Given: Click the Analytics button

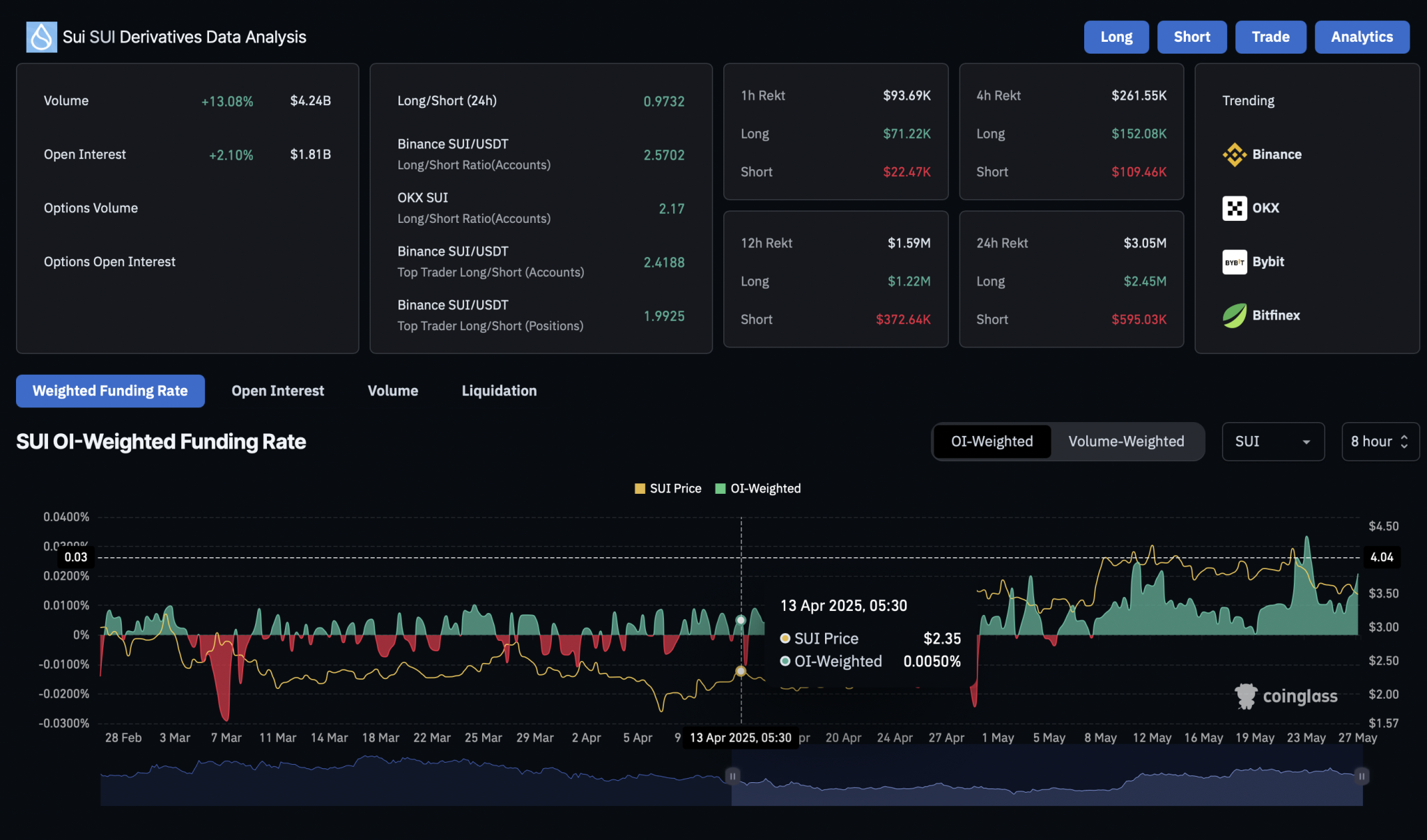Looking at the screenshot, I should (x=1362, y=37).
